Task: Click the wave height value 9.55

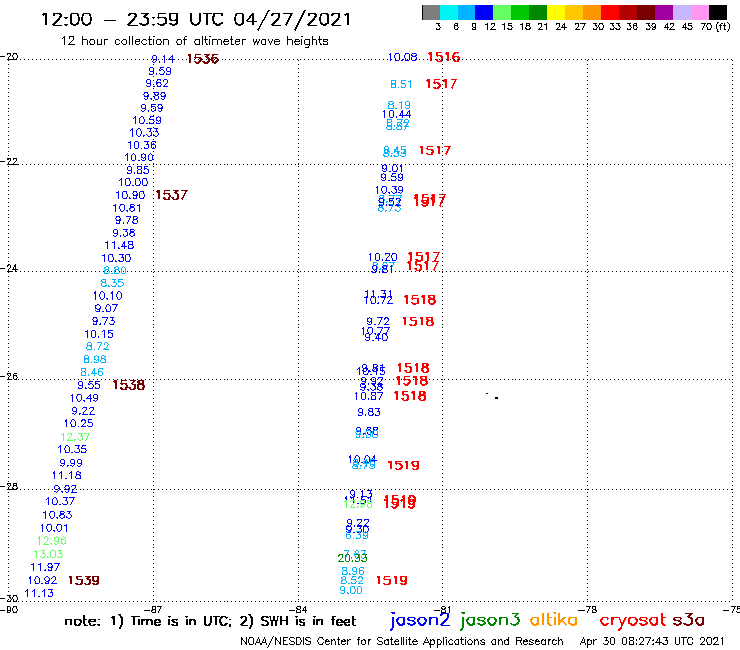Action: tap(89, 385)
